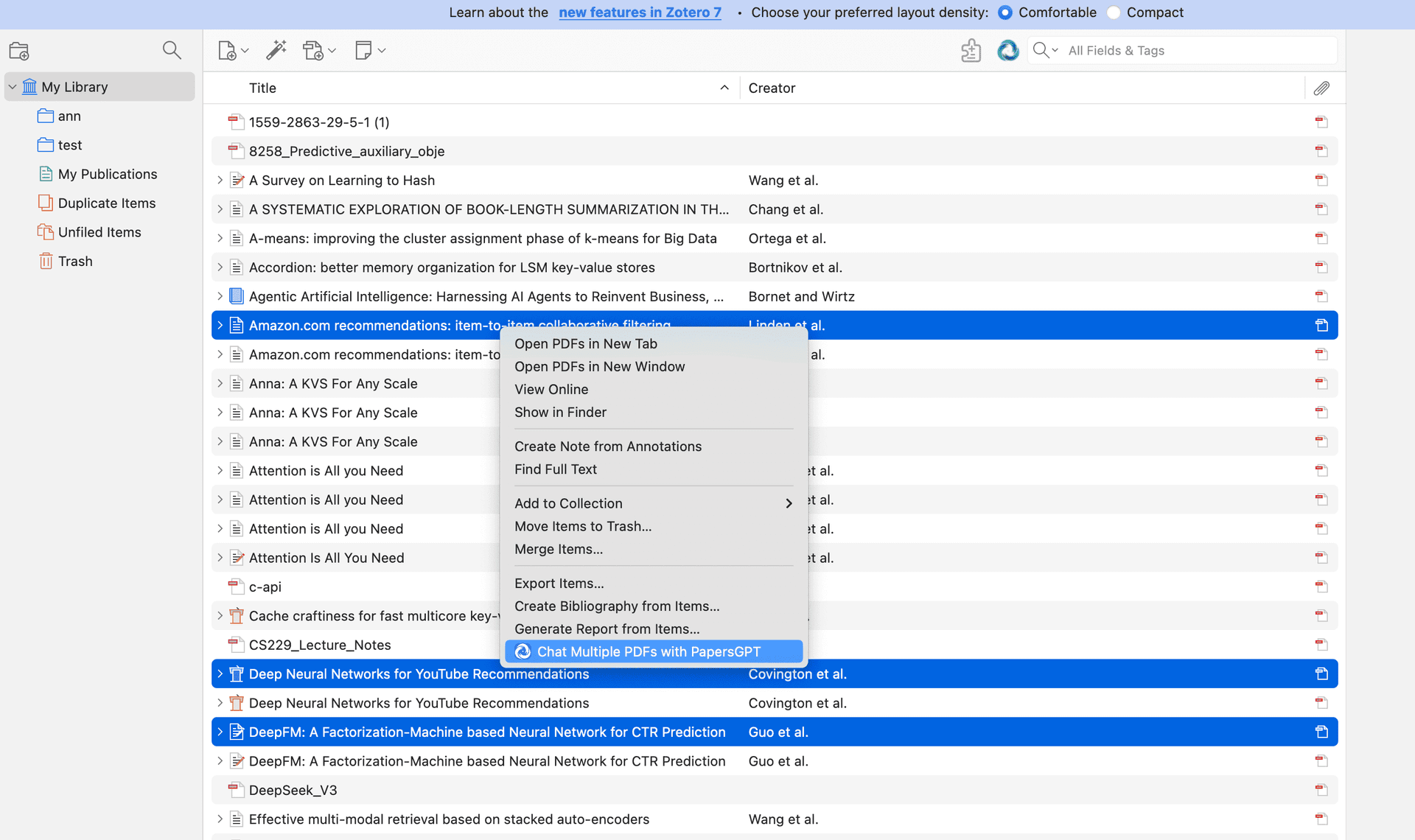
Task: Add item by identifier with the magic wand
Action: [x=276, y=50]
